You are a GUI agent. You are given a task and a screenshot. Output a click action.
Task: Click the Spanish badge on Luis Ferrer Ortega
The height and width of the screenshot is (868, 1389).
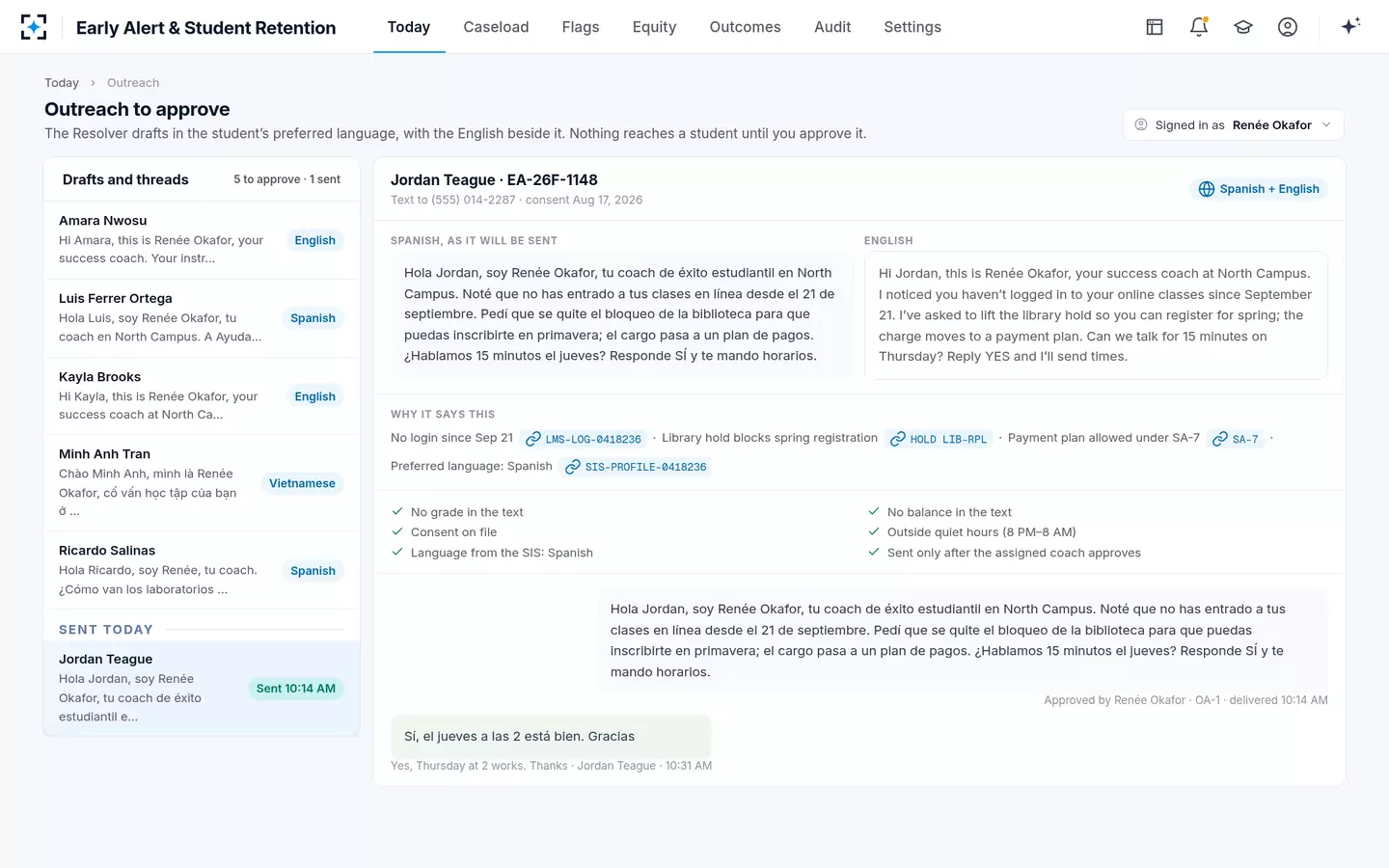pos(313,318)
